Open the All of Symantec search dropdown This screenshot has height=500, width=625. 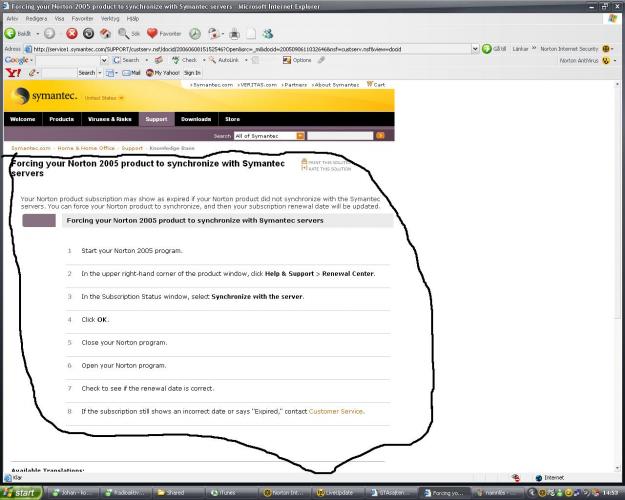click(x=300, y=135)
